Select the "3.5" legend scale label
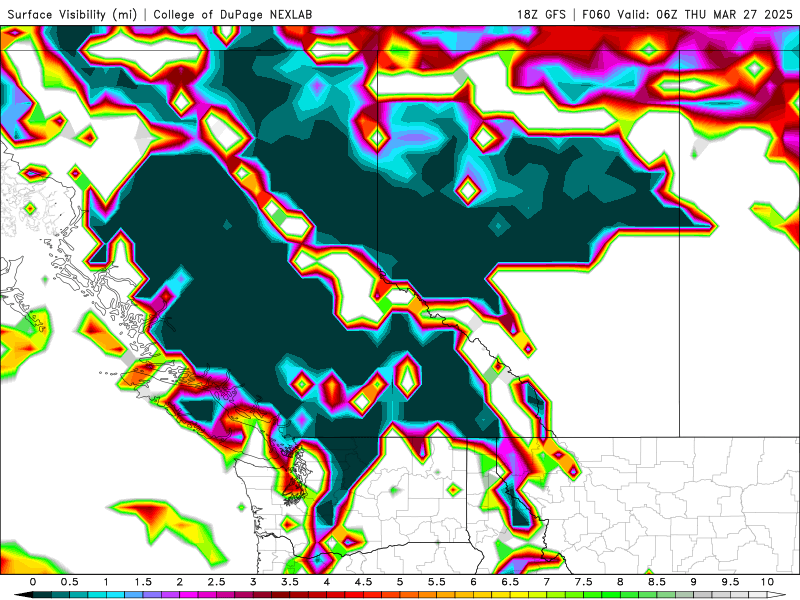The image size is (800, 600). pos(290,582)
